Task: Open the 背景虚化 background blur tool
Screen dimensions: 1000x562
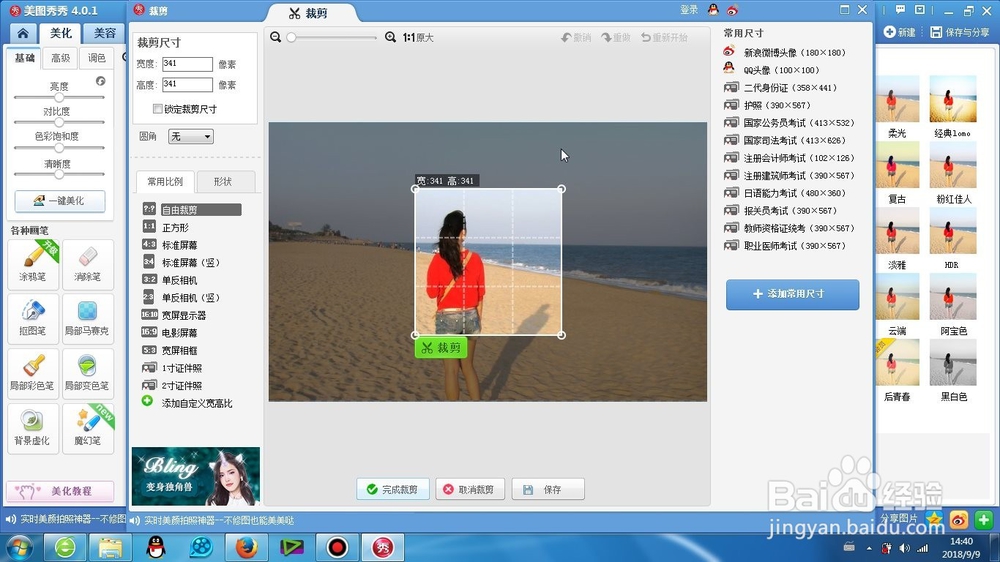Action: tap(33, 428)
